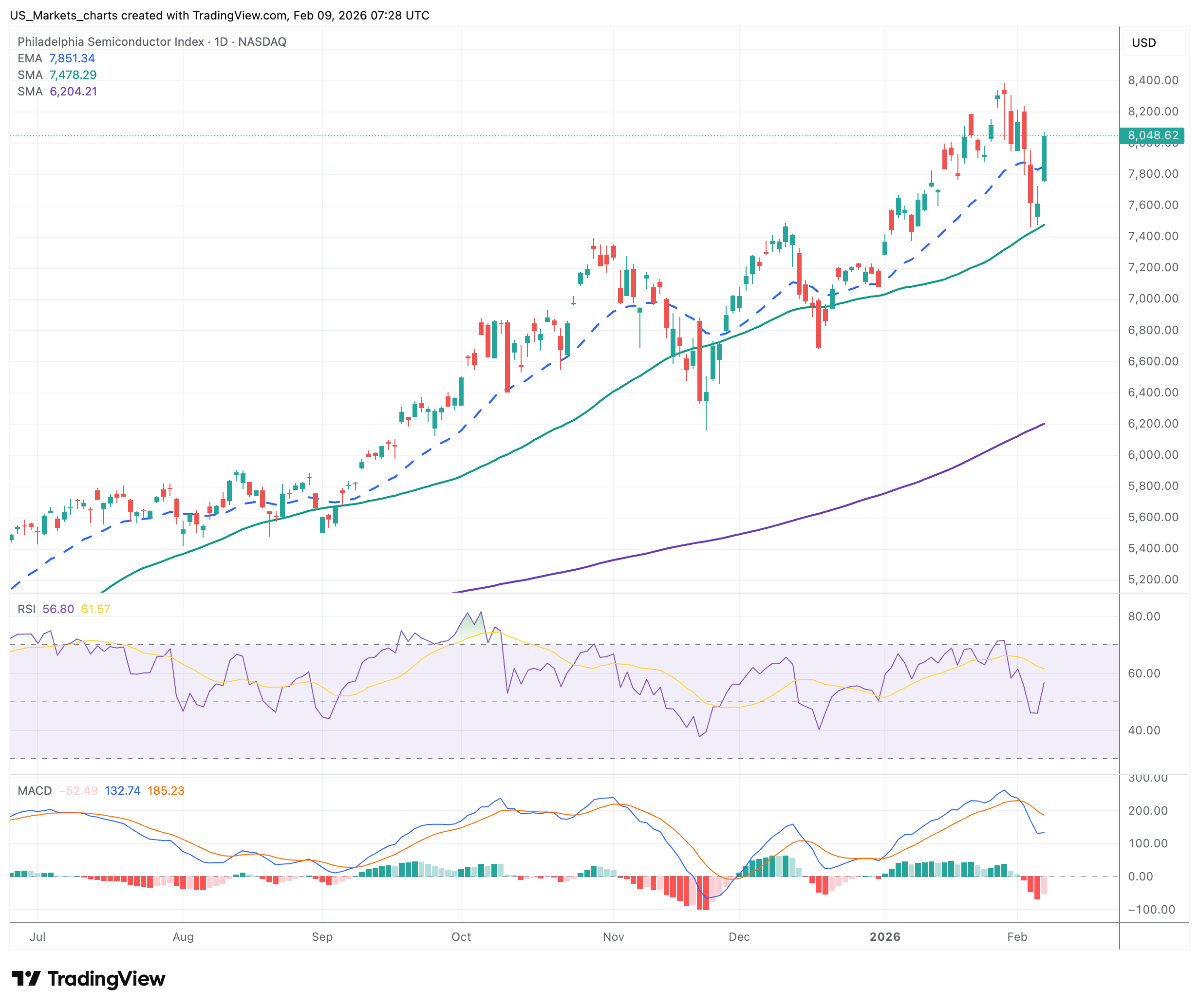
Task: Click the MACD indicator label
Action: point(34,791)
